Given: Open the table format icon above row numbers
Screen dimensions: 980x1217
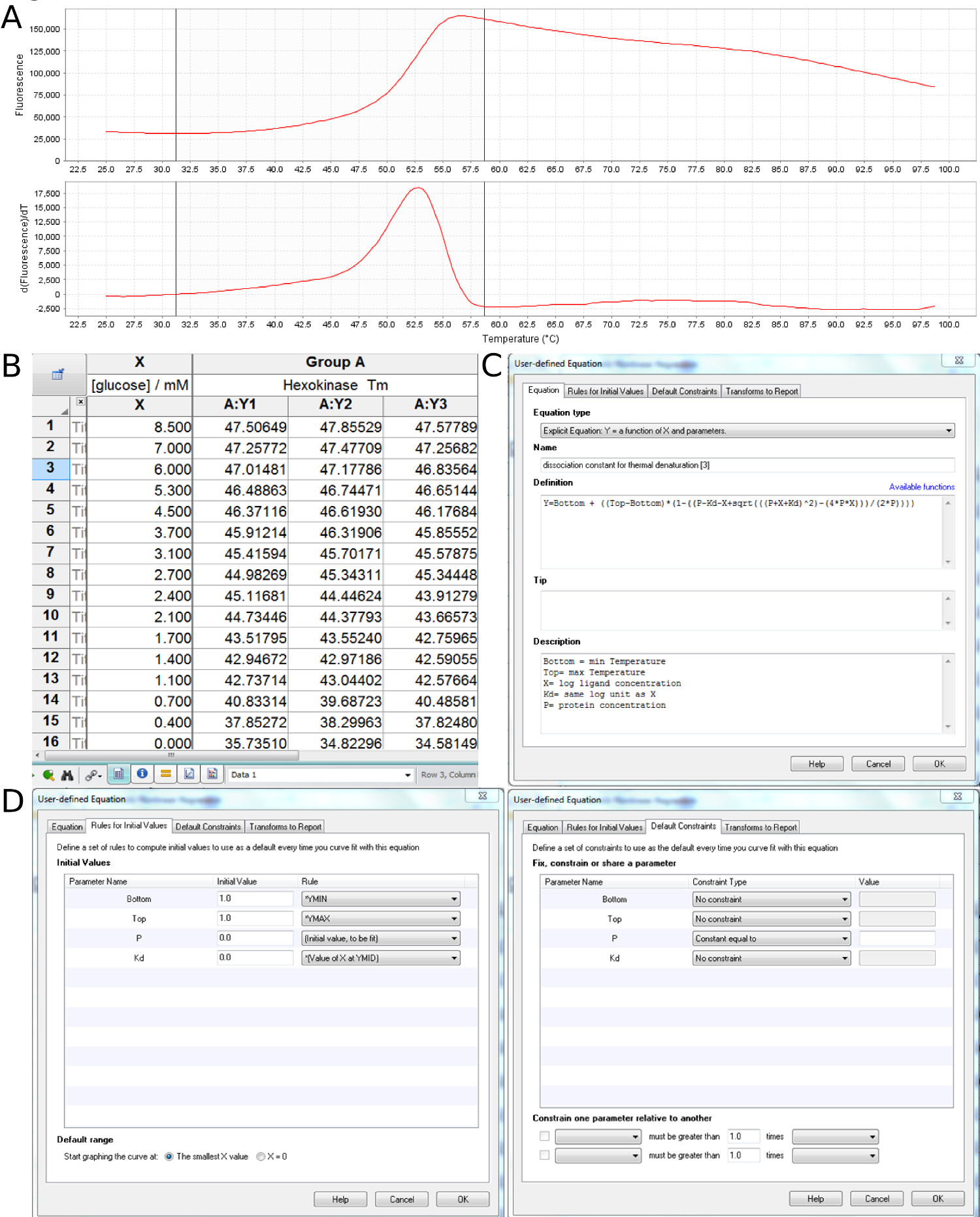Looking at the screenshot, I should point(58,374).
